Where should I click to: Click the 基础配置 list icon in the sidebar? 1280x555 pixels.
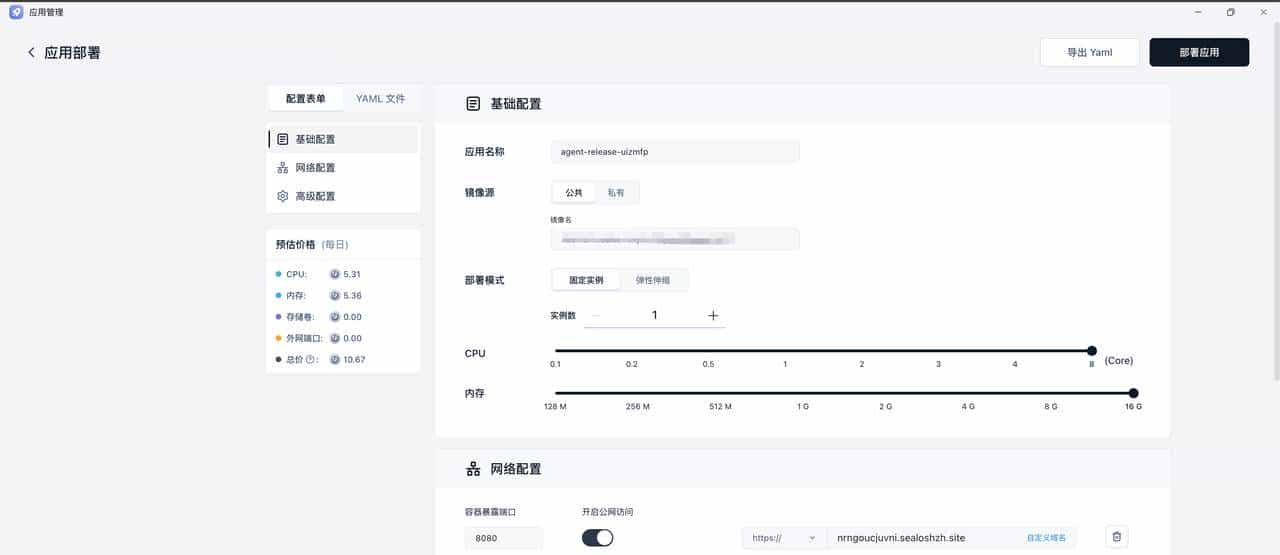click(283, 139)
